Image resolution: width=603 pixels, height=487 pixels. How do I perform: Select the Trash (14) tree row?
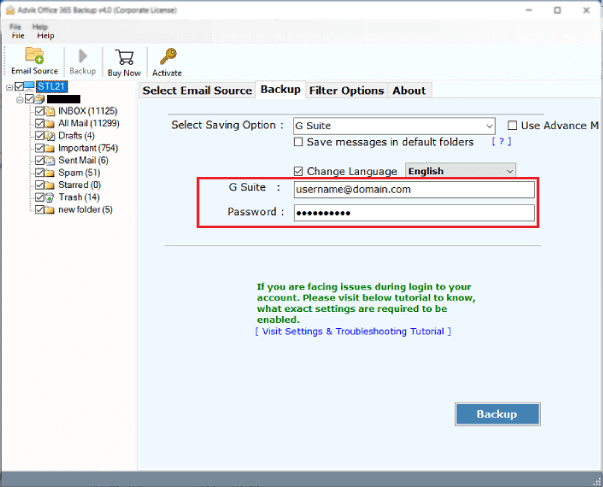(x=79, y=197)
